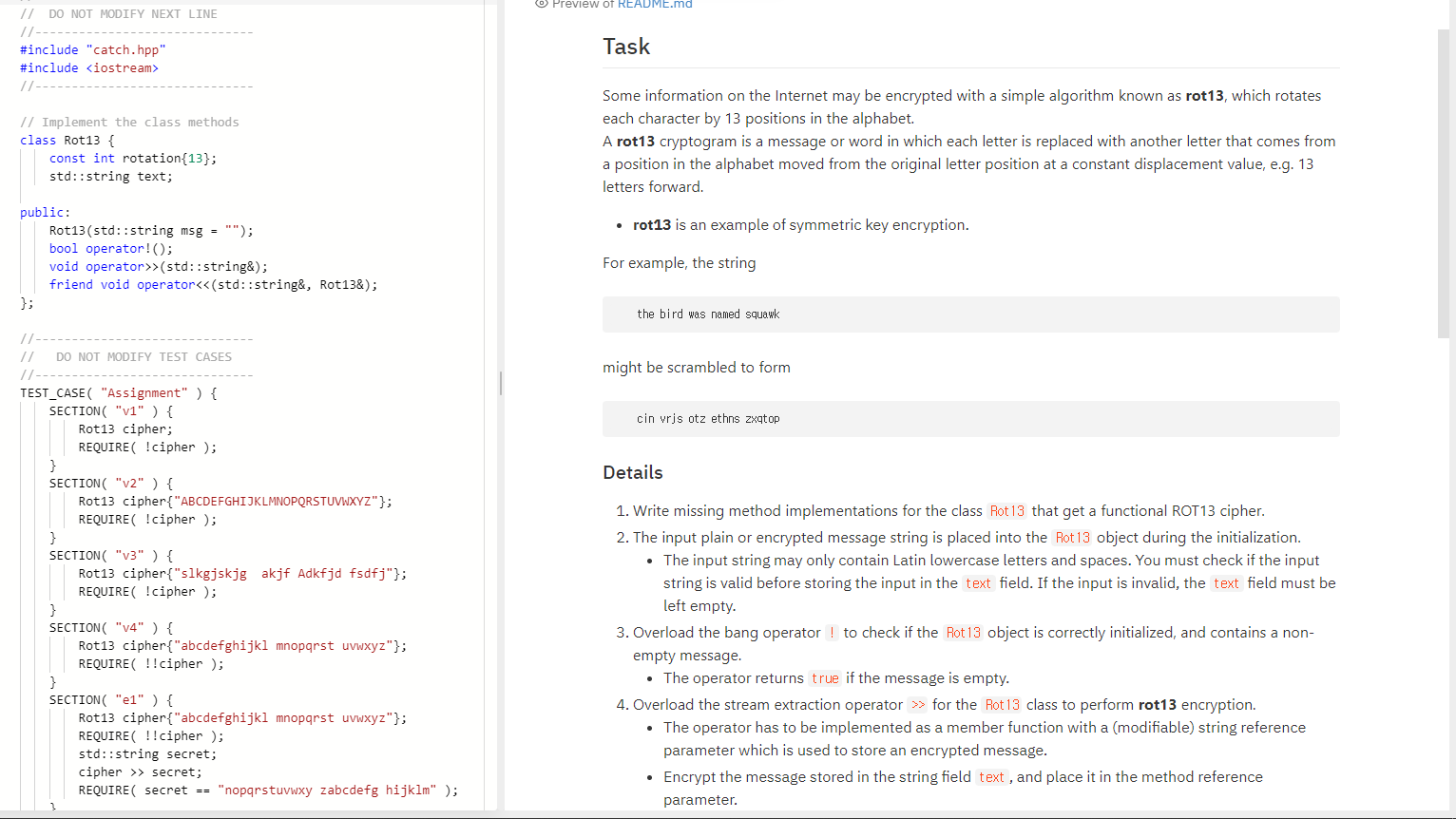Click the "class Rot13 {" declaration line
This screenshot has width=1456, height=819.
(x=67, y=141)
